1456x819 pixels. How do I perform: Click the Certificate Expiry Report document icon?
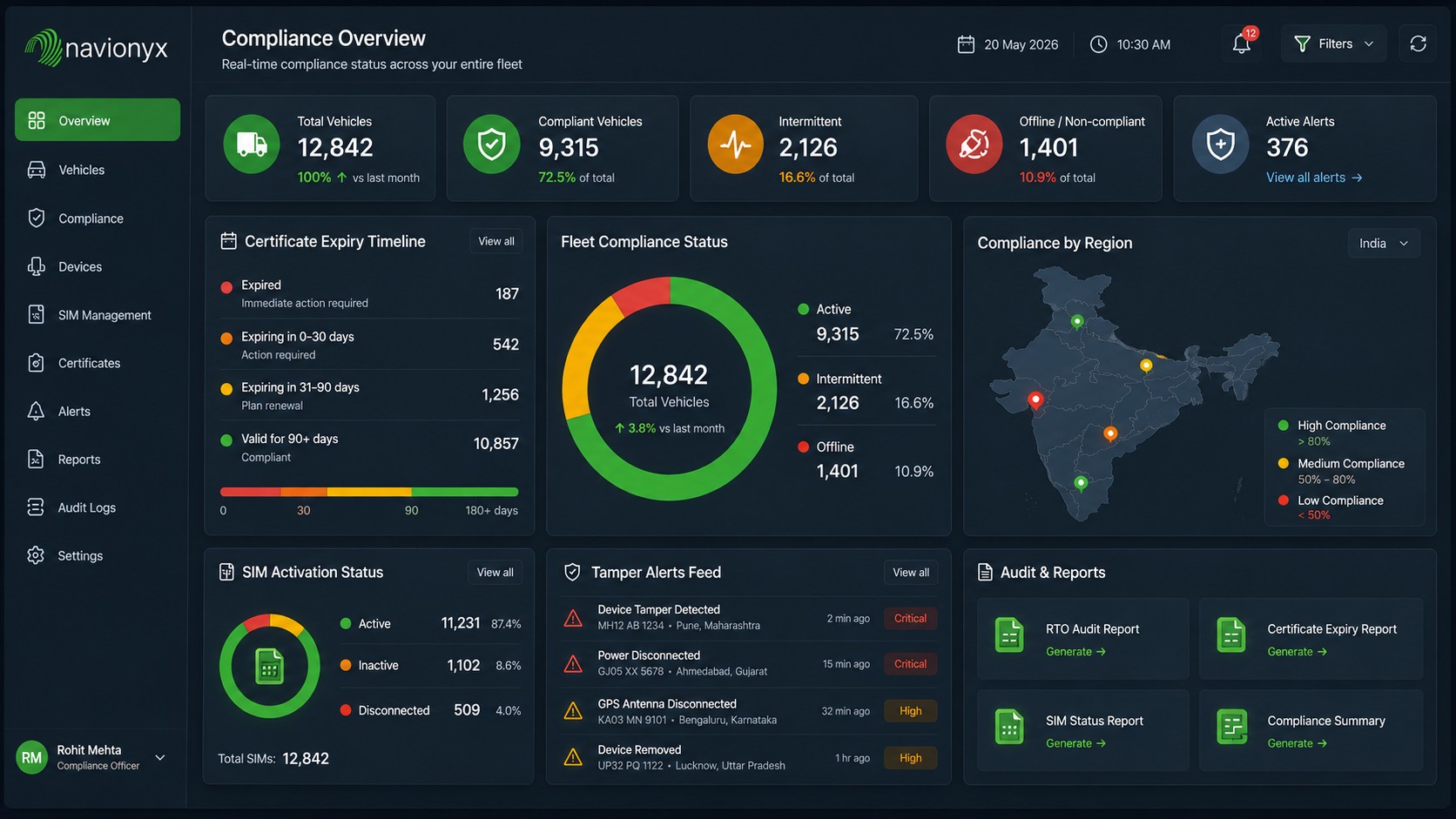1231,635
